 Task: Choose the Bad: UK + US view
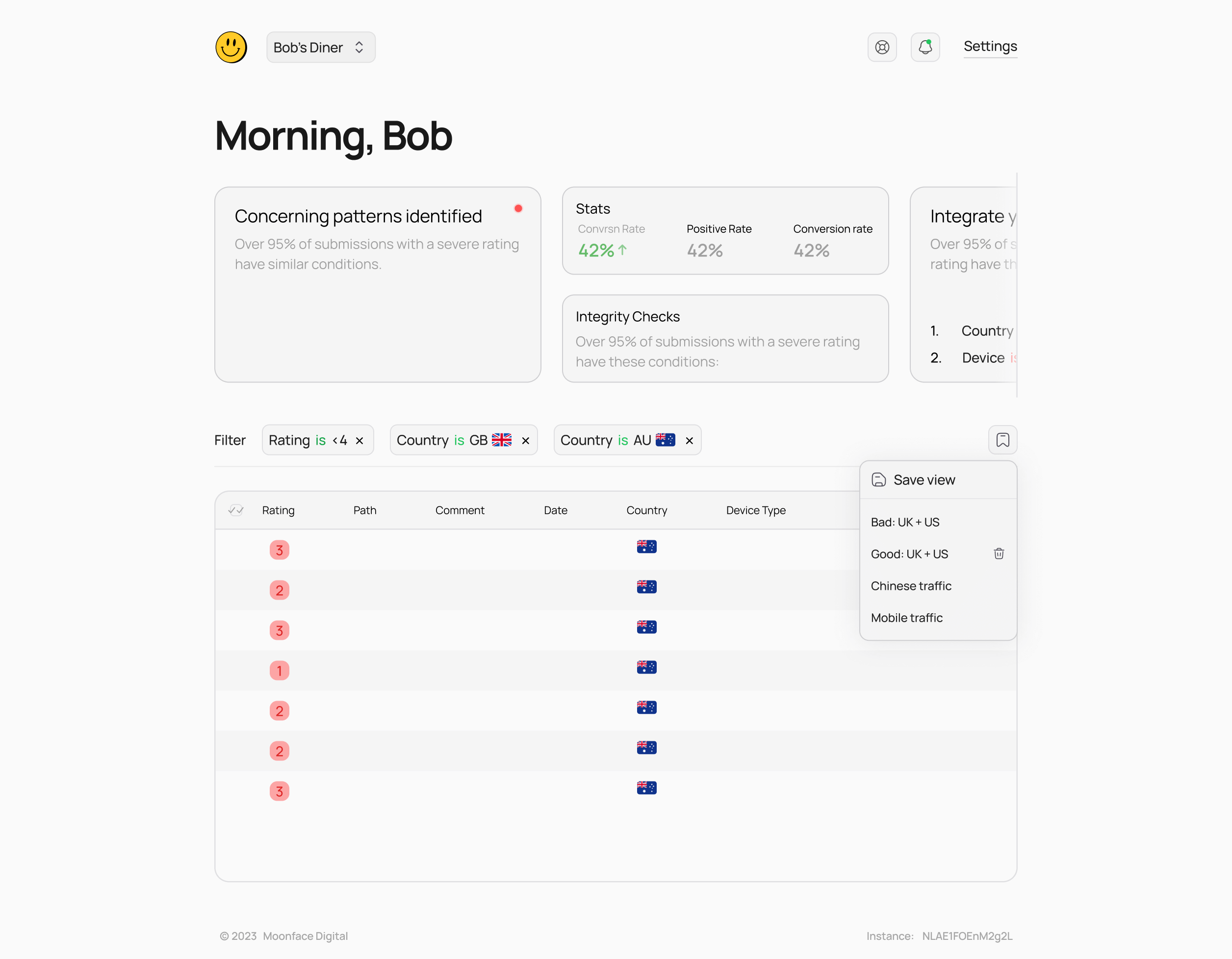point(905,522)
